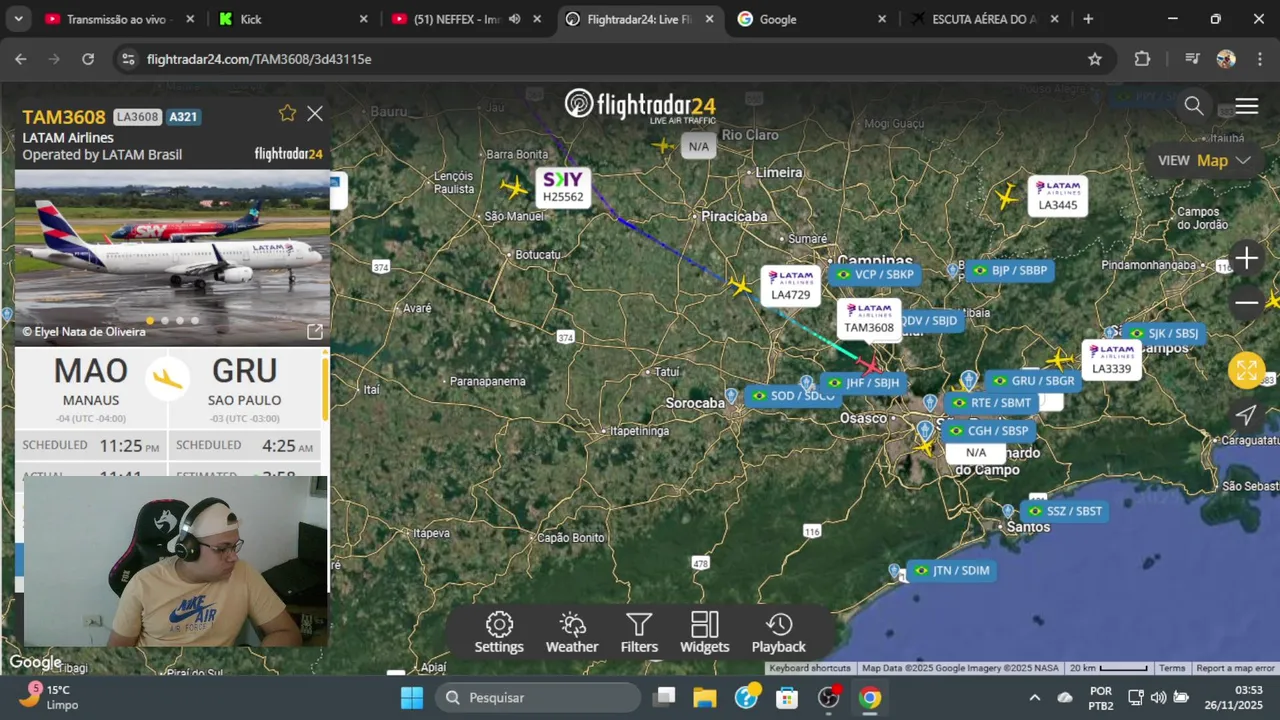Click the aircraft photo thumbnail
This screenshot has width=1280, height=720.
tap(172, 257)
